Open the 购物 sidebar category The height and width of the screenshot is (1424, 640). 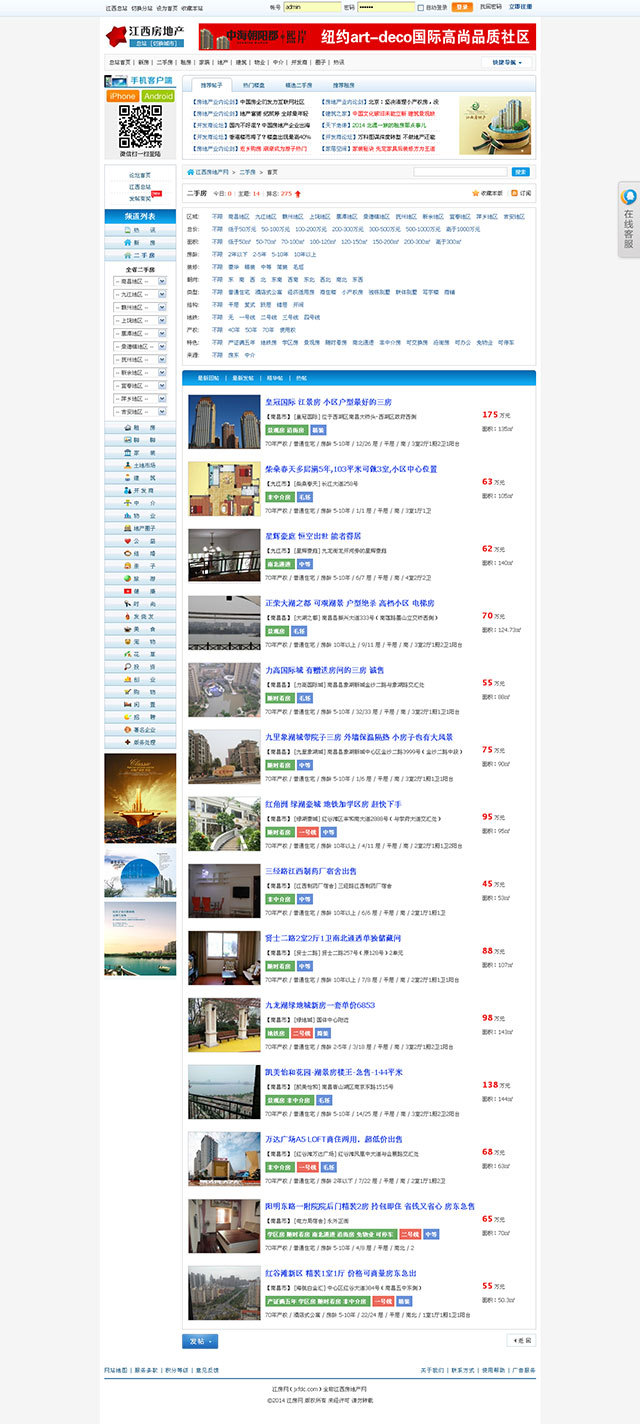coord(138,691)
